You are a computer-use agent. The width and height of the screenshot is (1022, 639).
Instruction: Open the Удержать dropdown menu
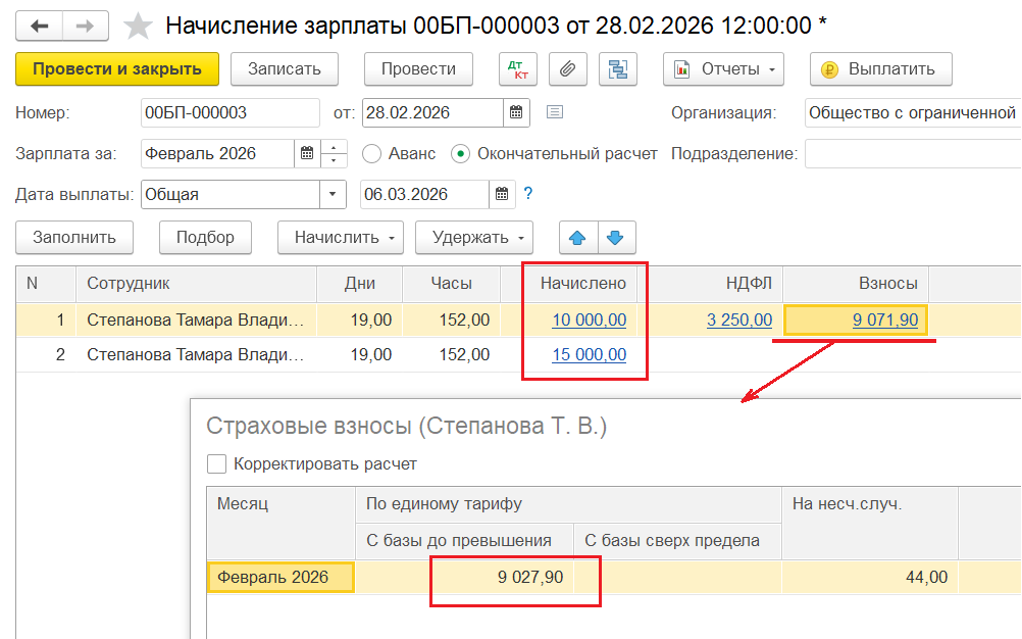point(473,237)
